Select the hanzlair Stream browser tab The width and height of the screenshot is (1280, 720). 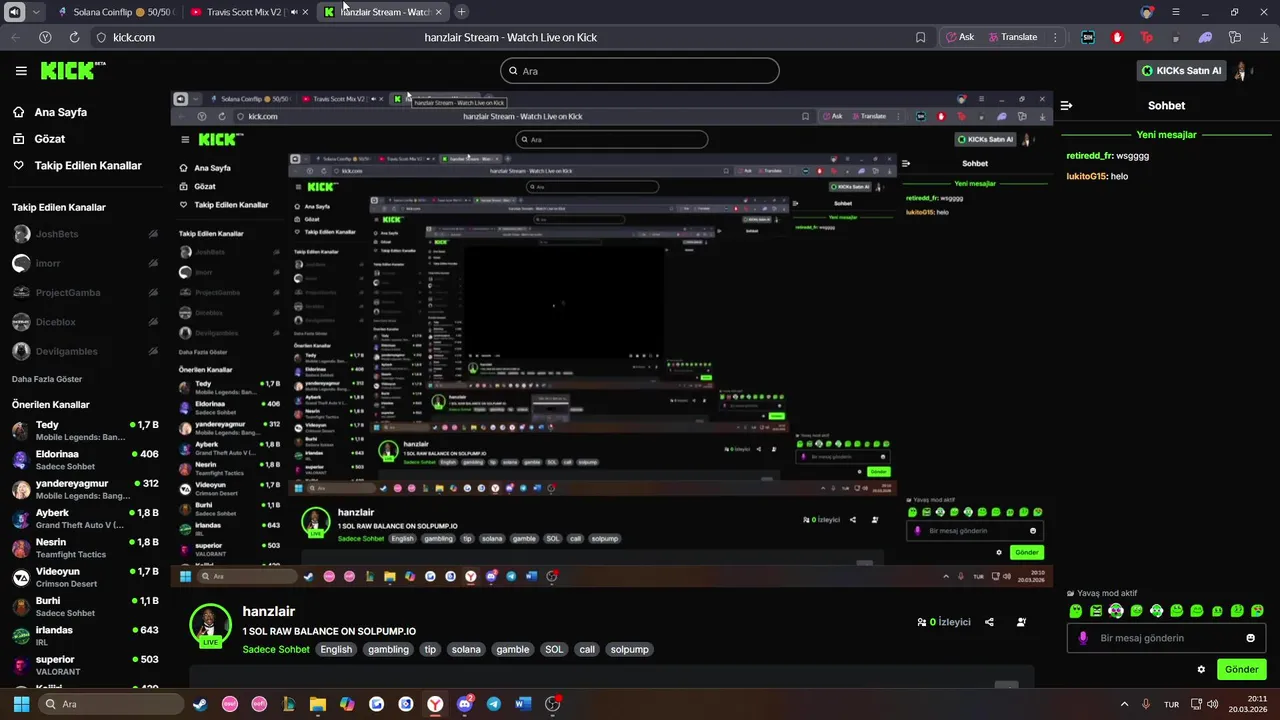(383, 12)
